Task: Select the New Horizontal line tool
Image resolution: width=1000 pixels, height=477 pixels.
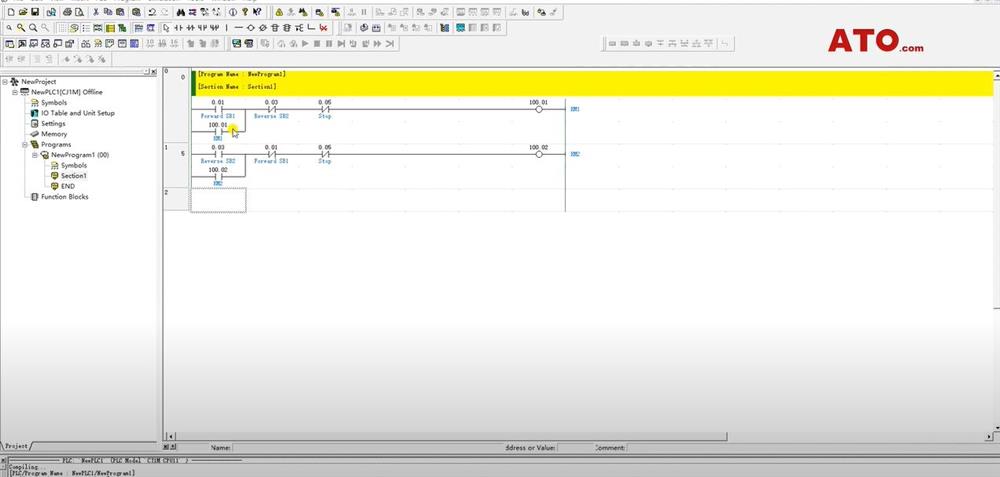Action: (238, 28)
